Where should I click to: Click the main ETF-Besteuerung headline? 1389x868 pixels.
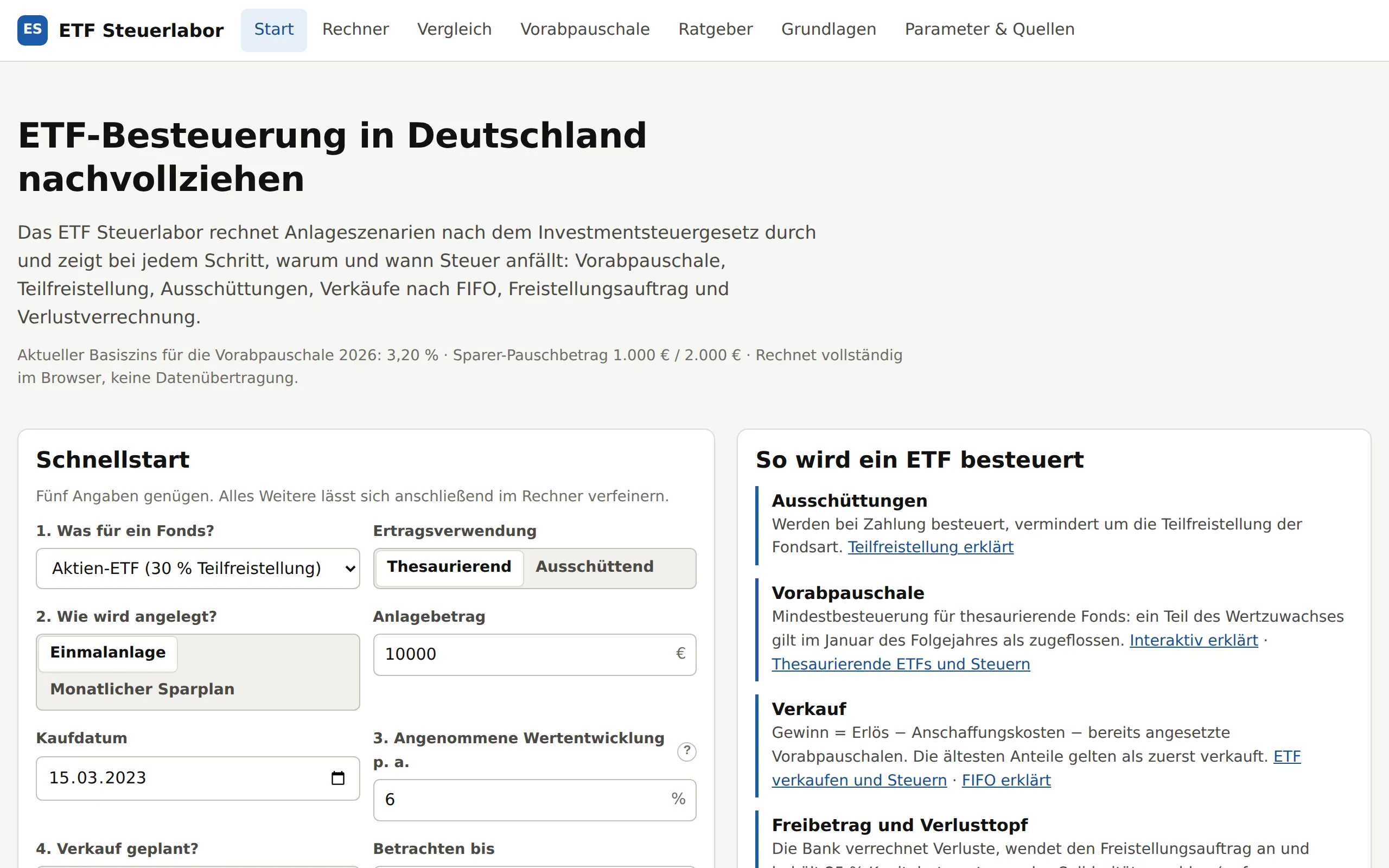(x=332, y=157)
